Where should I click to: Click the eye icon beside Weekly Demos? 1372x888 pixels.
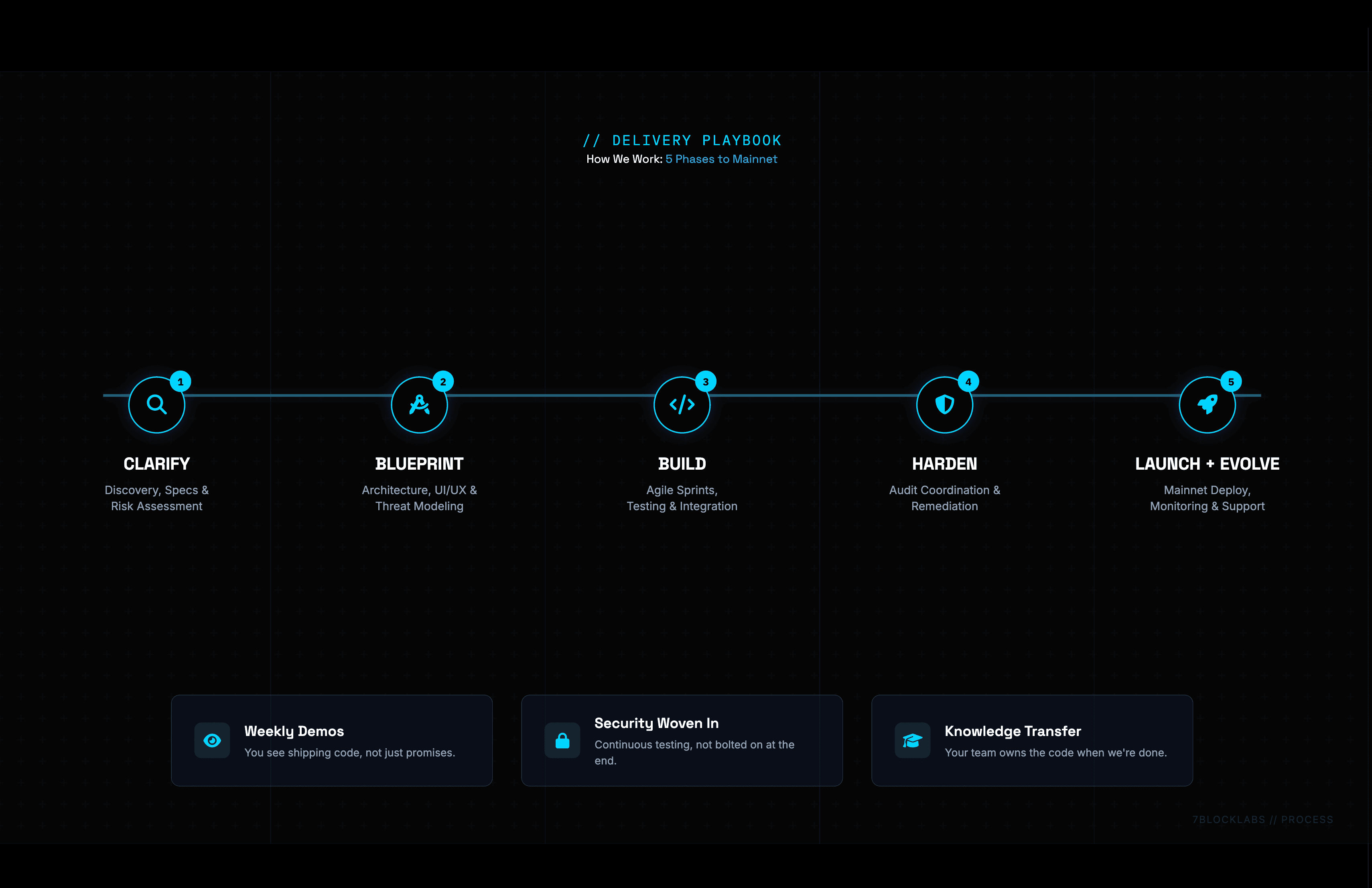(x=212, y=740)
